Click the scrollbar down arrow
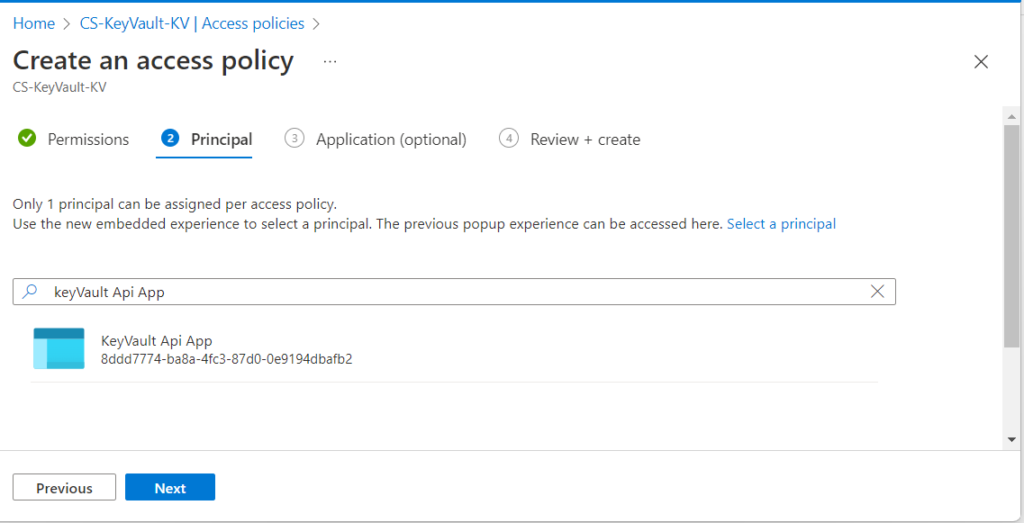The width and height of the screenshot is (1024, 523). pyautogui.click(x=1012, y=439)
